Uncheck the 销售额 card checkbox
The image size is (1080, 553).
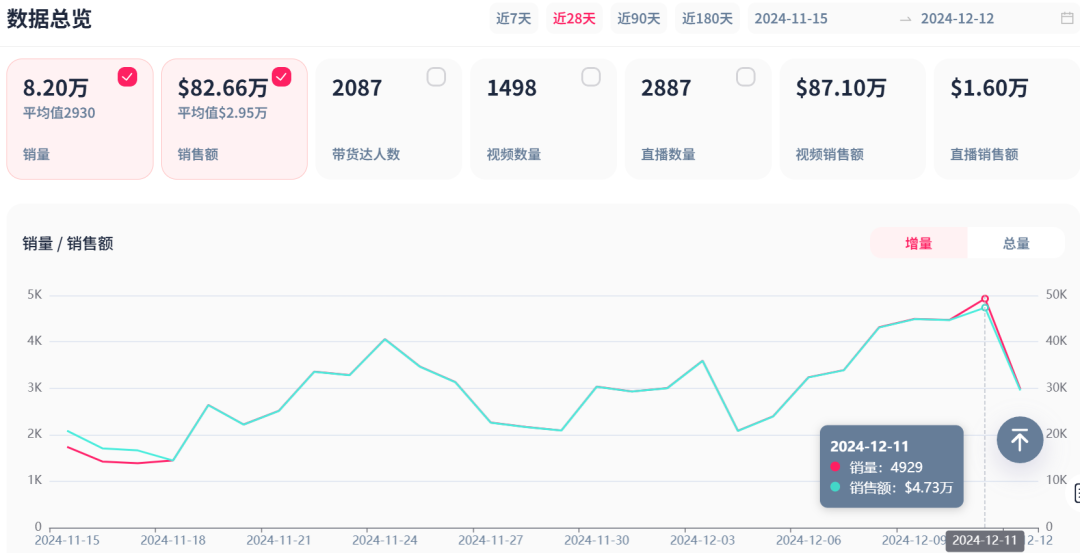click(x=282, y=77)
